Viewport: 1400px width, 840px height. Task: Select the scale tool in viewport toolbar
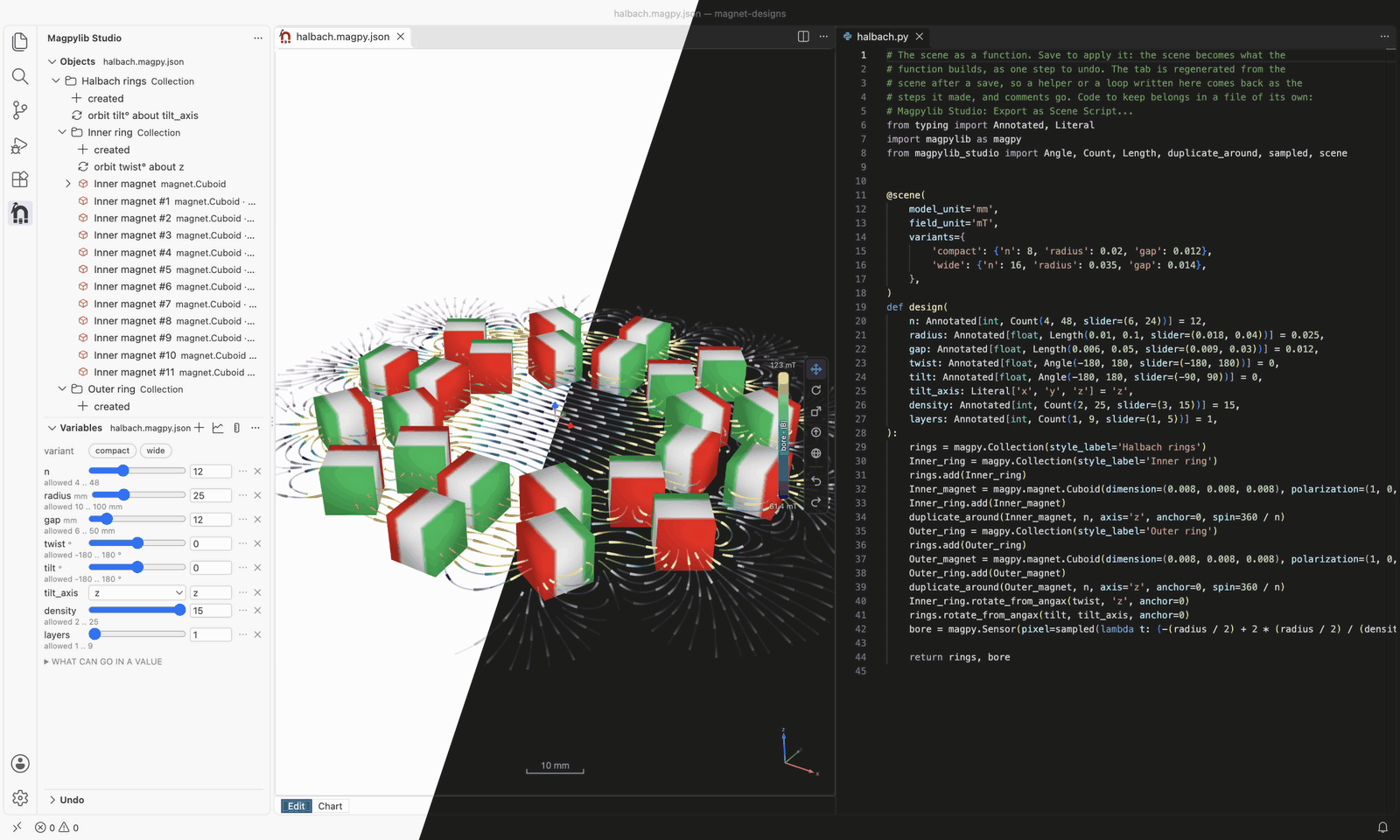(x=816, y=411)
